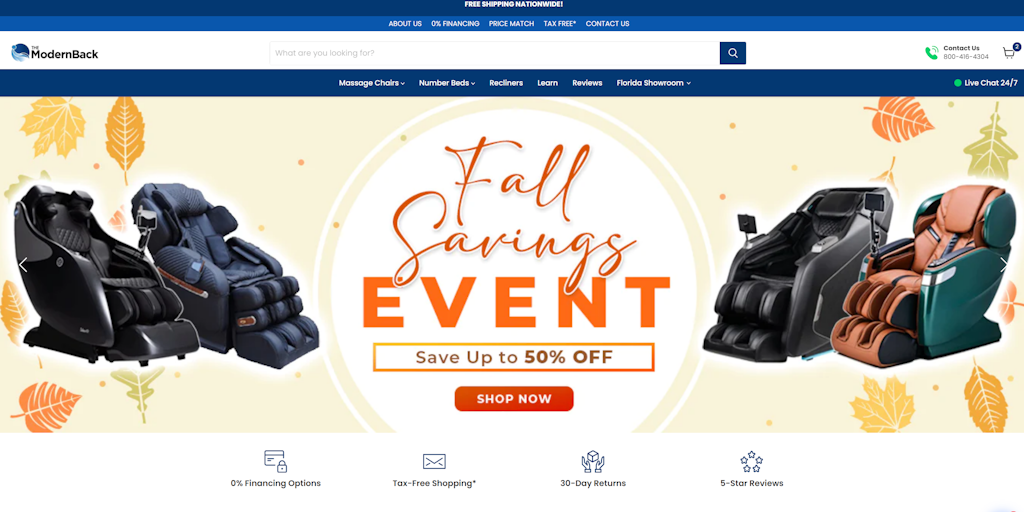Click the 30-Day Returns box icon

(x=593, y=461)
